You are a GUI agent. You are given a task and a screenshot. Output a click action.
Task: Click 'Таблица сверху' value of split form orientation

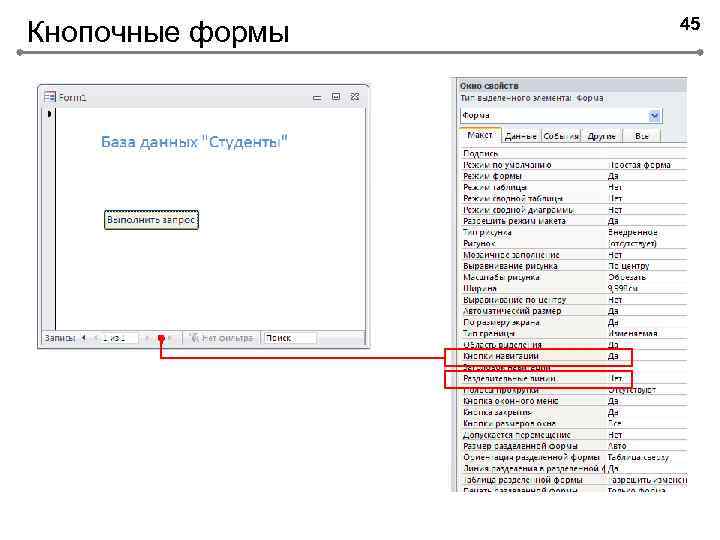pyautogui.click(x=639, y=457)
